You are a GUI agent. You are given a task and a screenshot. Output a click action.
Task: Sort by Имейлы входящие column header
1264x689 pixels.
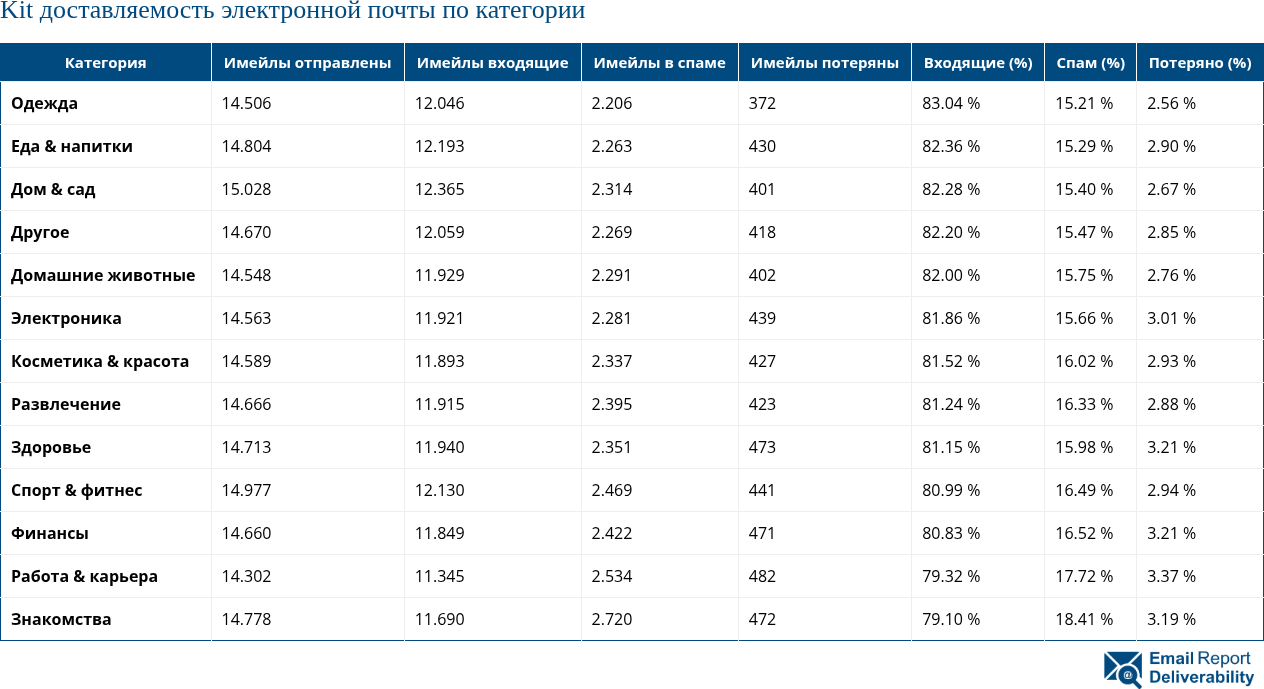[x=492, y=62]
